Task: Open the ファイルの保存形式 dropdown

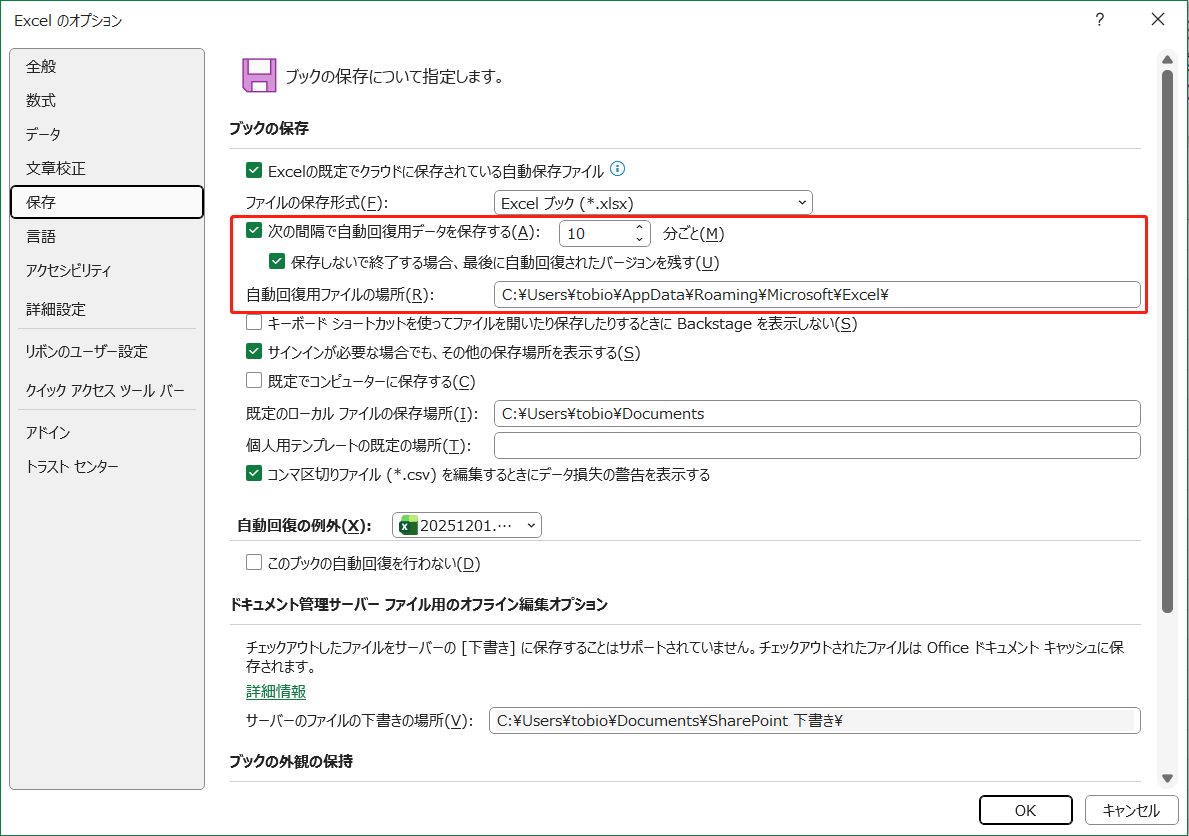Action: [x=801, y=202]
